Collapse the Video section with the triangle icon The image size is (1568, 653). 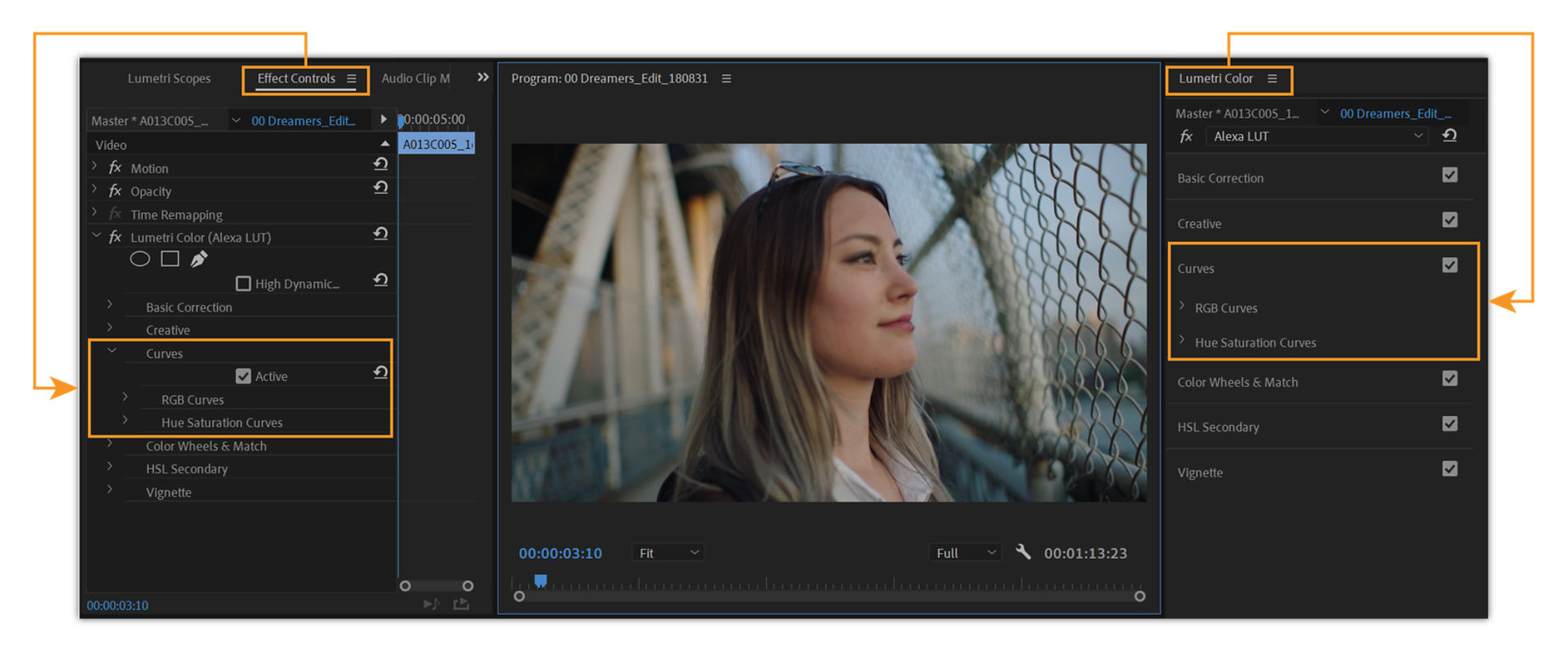click(x=385, y=144)
